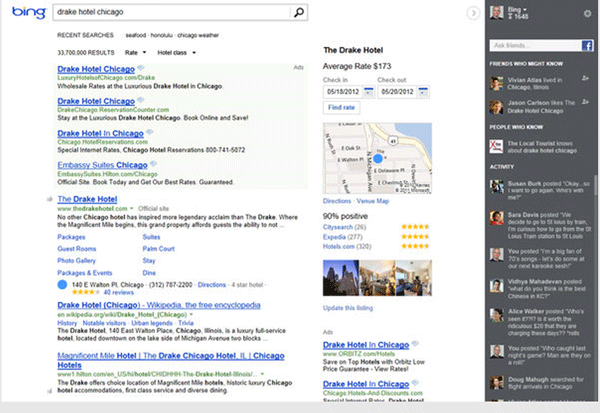This screenshot has height=413, width=600.
Task: Click the Bing logo
Action: (x=29, y=12)
